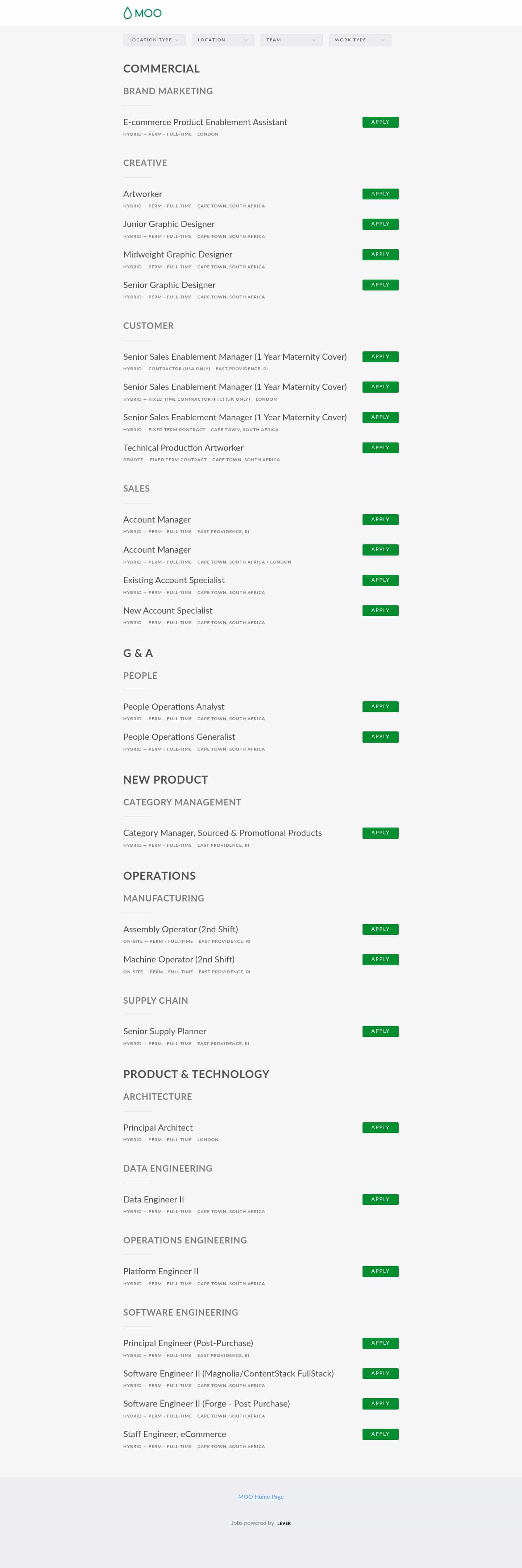Open the Work Type filter dropdown
The height and width of the screenshot is (1568, 522).
pyautogui.click(x=360, y=40)
